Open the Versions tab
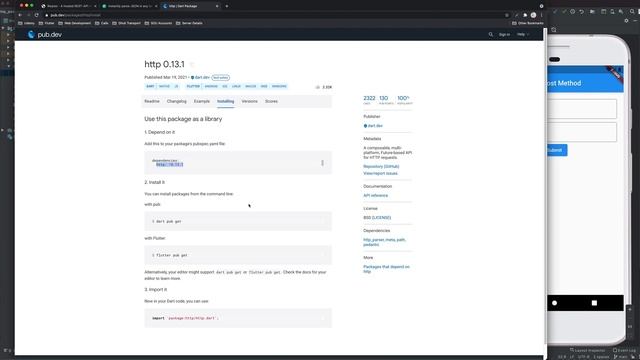 point(249,101)
